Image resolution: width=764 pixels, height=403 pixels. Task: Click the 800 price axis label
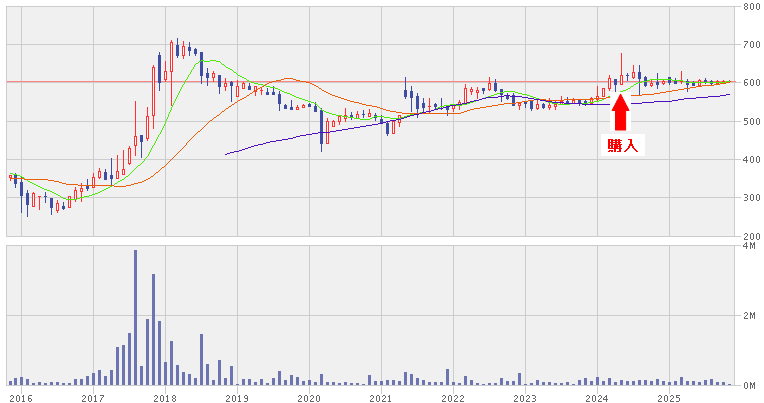752,8
